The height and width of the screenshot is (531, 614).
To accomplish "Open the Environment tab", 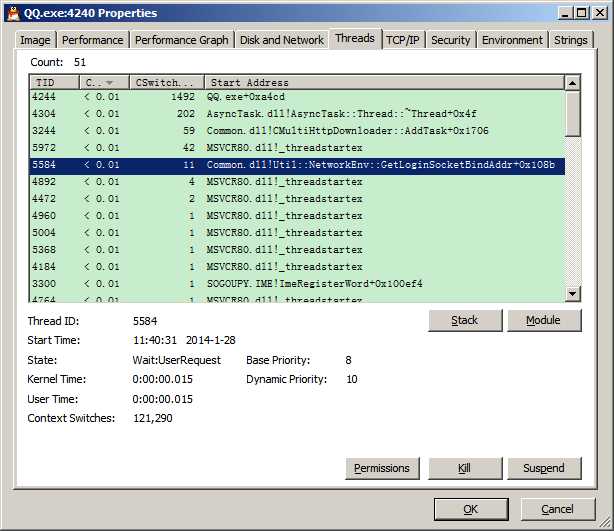I will click(512, 40).
